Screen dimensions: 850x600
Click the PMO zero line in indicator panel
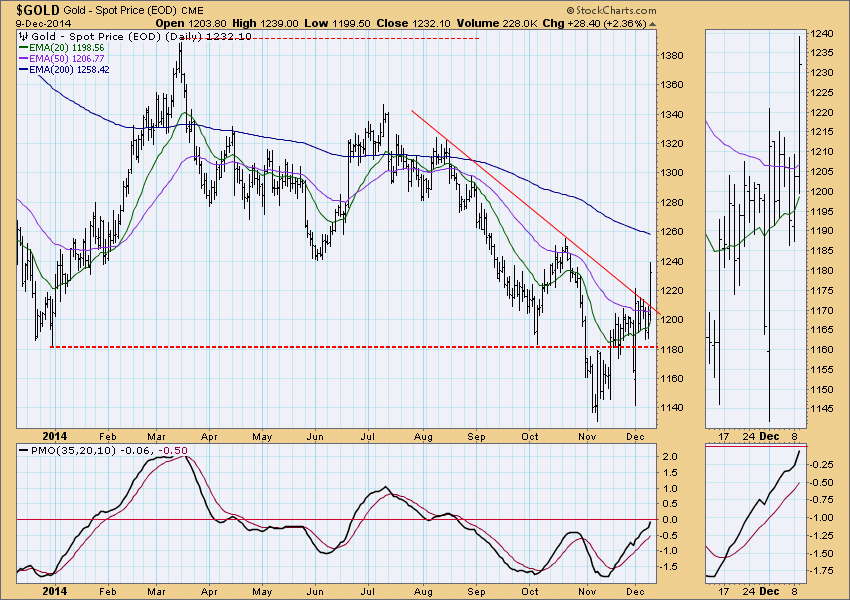coord(300,520)
